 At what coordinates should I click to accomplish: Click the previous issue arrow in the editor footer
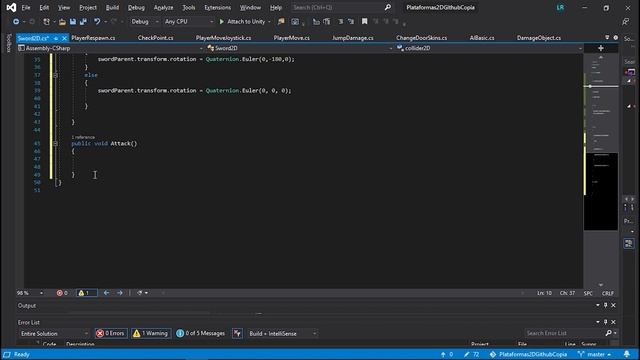coord(106,293)
